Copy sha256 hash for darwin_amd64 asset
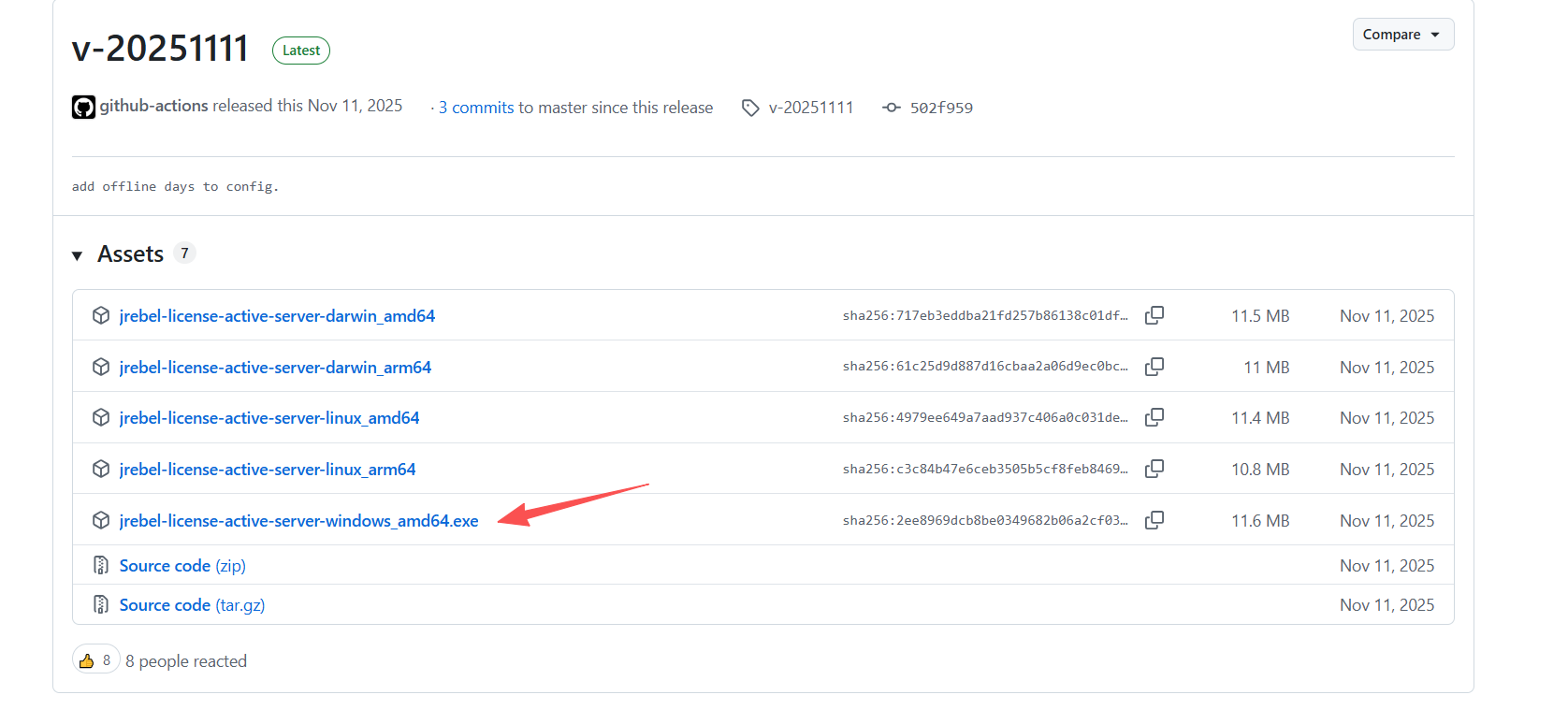Image resolution: width=1568 pixels, height=724 pixels. click(x=1154, y=315)
